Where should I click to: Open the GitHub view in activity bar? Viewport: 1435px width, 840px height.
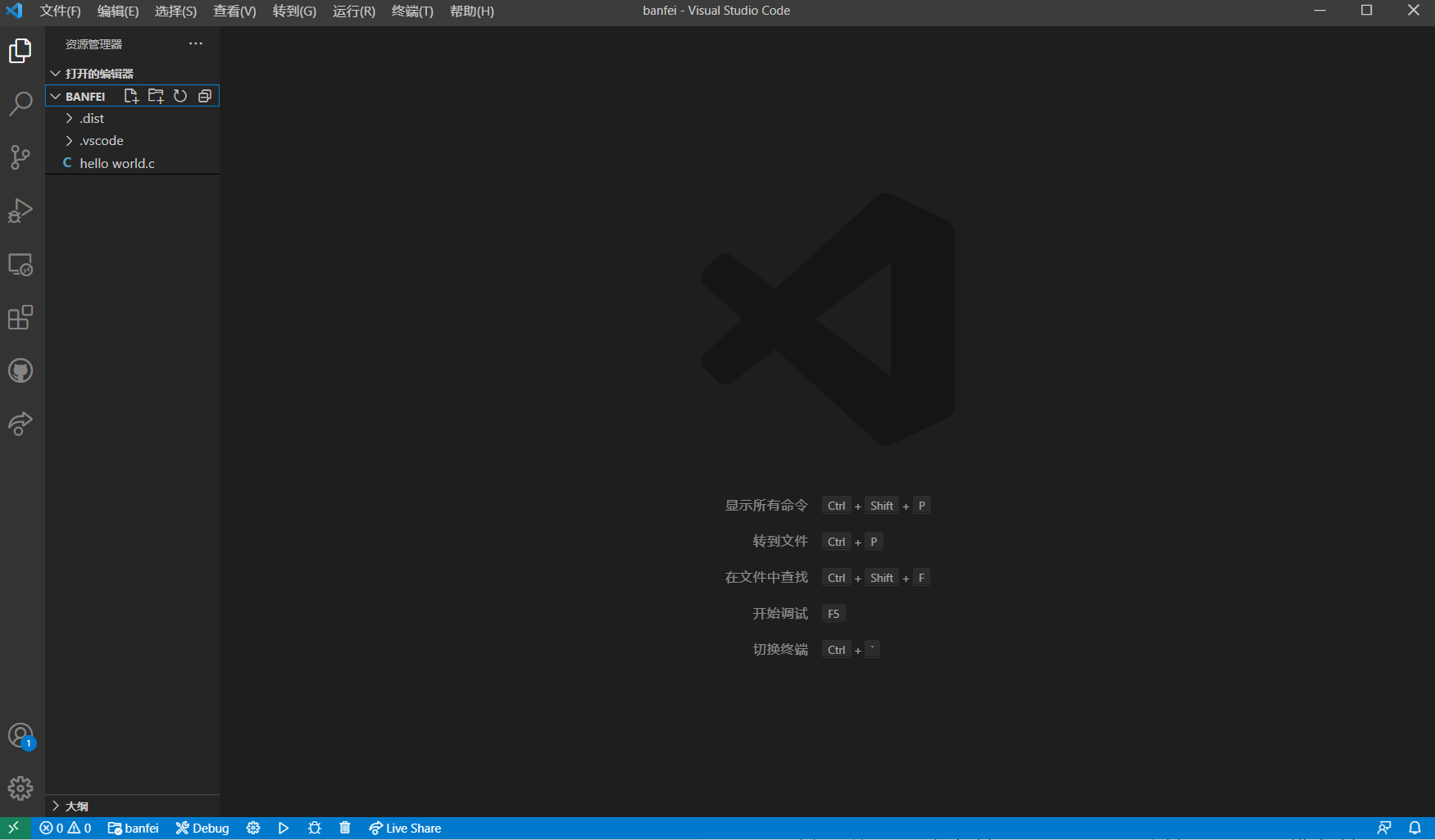[20, 370]
